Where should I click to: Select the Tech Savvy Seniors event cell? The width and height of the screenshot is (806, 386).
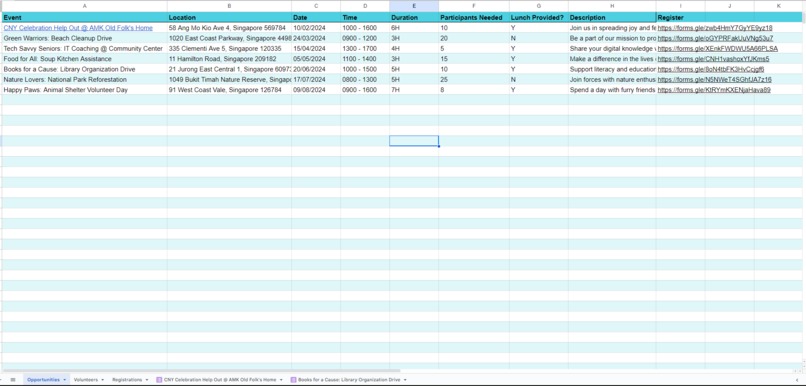point(84,49)
